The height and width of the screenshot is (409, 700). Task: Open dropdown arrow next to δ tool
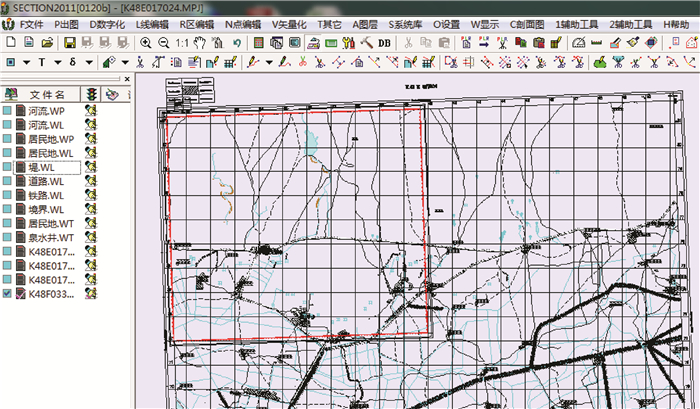89,62
